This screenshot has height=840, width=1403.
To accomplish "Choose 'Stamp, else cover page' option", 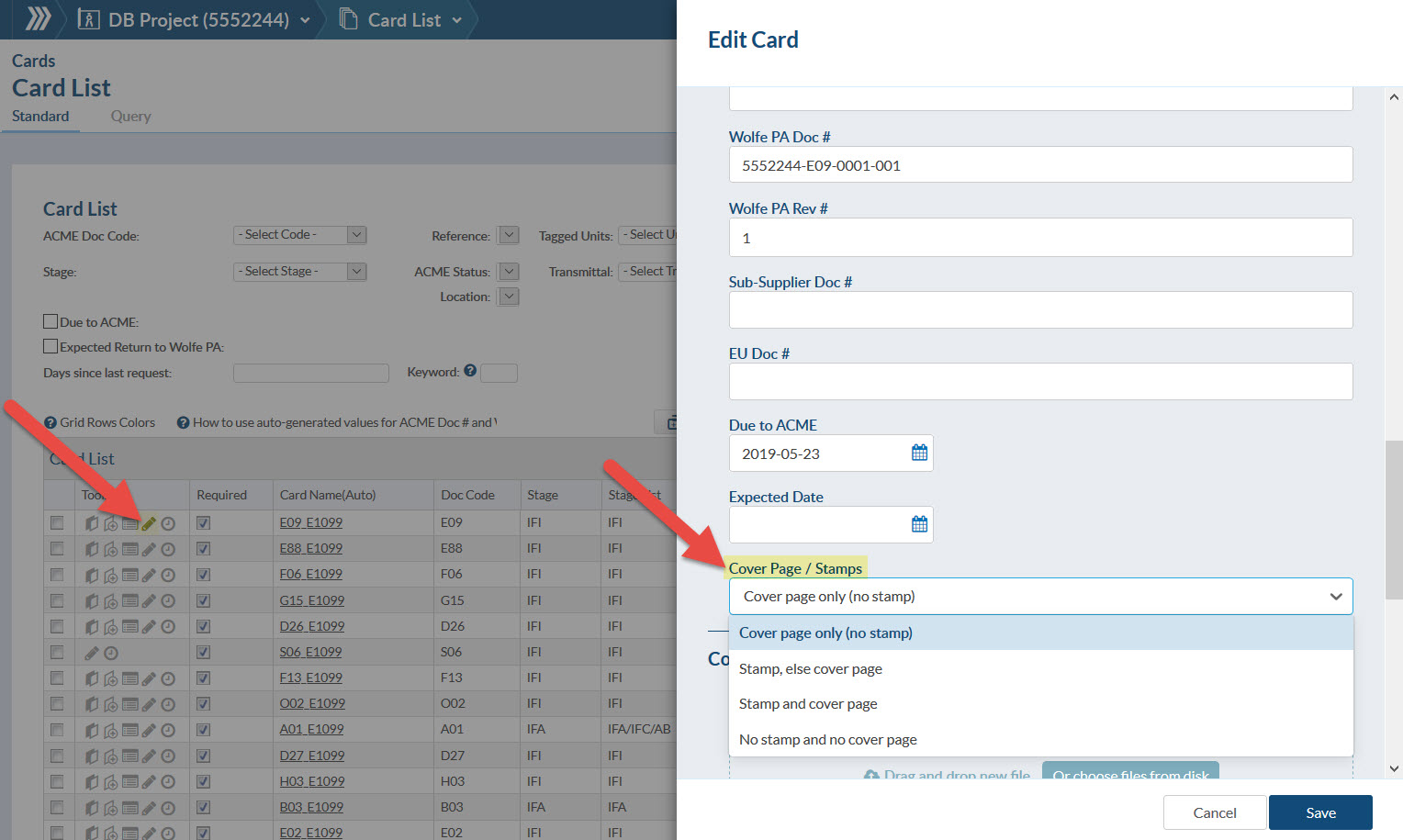I will [1040, 668].
